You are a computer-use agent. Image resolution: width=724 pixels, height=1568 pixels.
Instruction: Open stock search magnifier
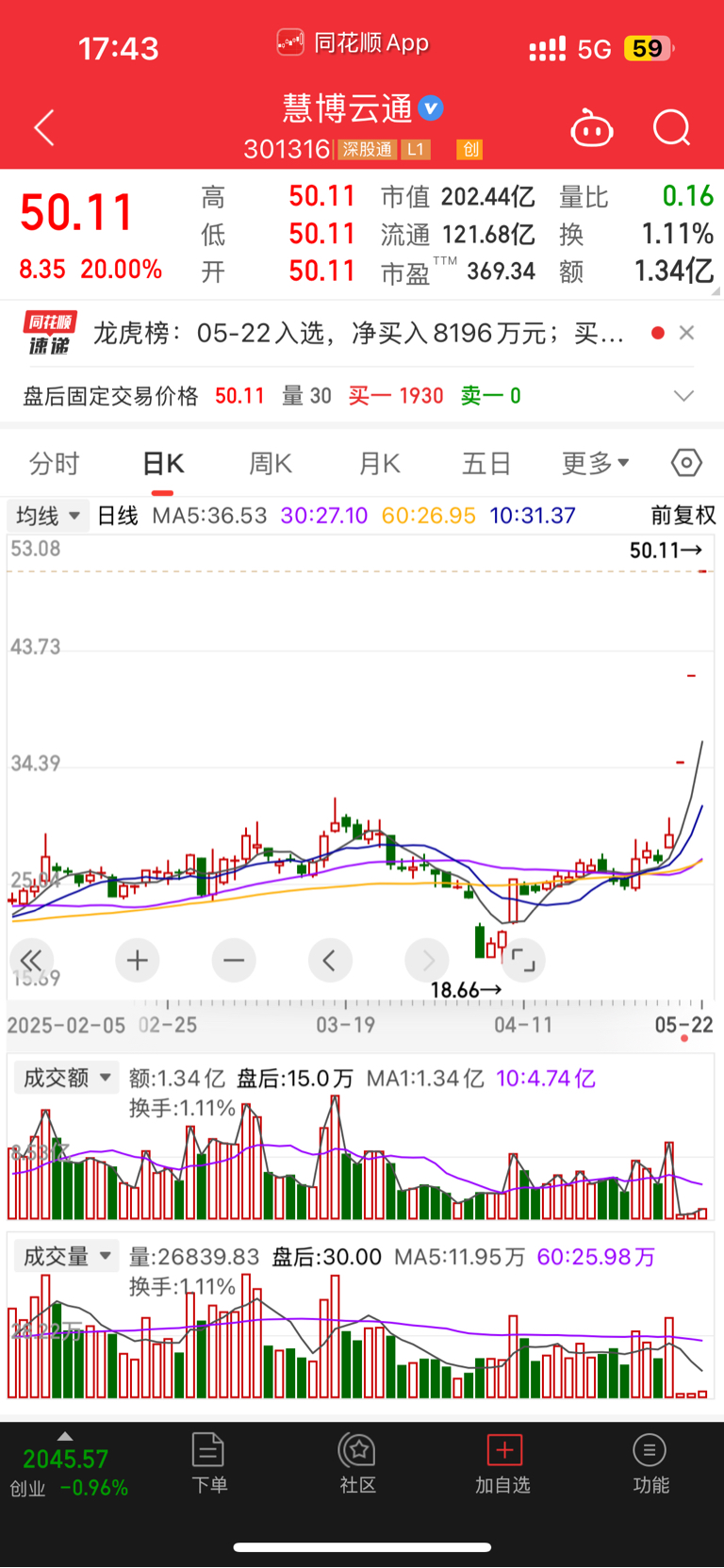click(672, 128)
